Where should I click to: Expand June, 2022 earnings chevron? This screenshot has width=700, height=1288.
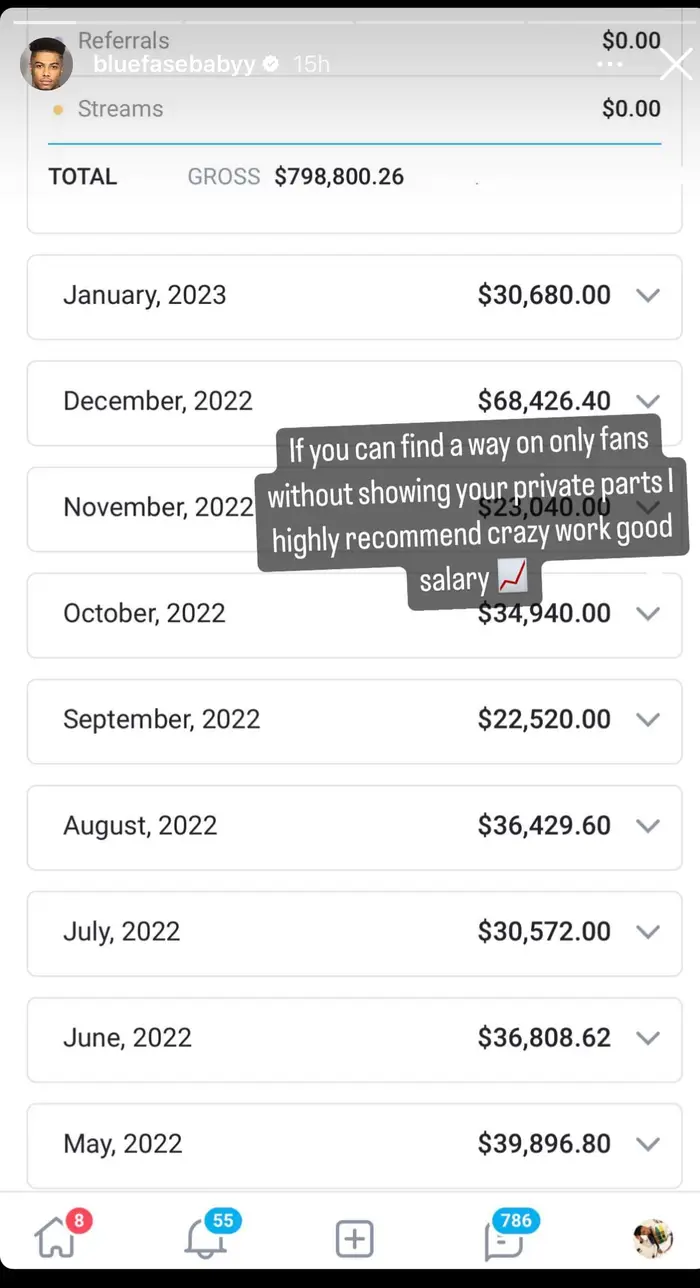point(648,1037)
